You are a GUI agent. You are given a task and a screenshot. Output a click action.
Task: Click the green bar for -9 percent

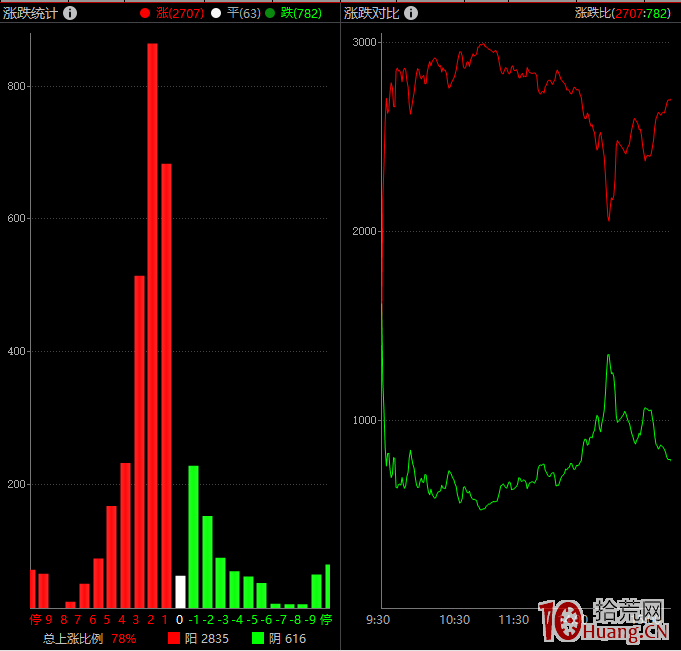click(317, 592)
